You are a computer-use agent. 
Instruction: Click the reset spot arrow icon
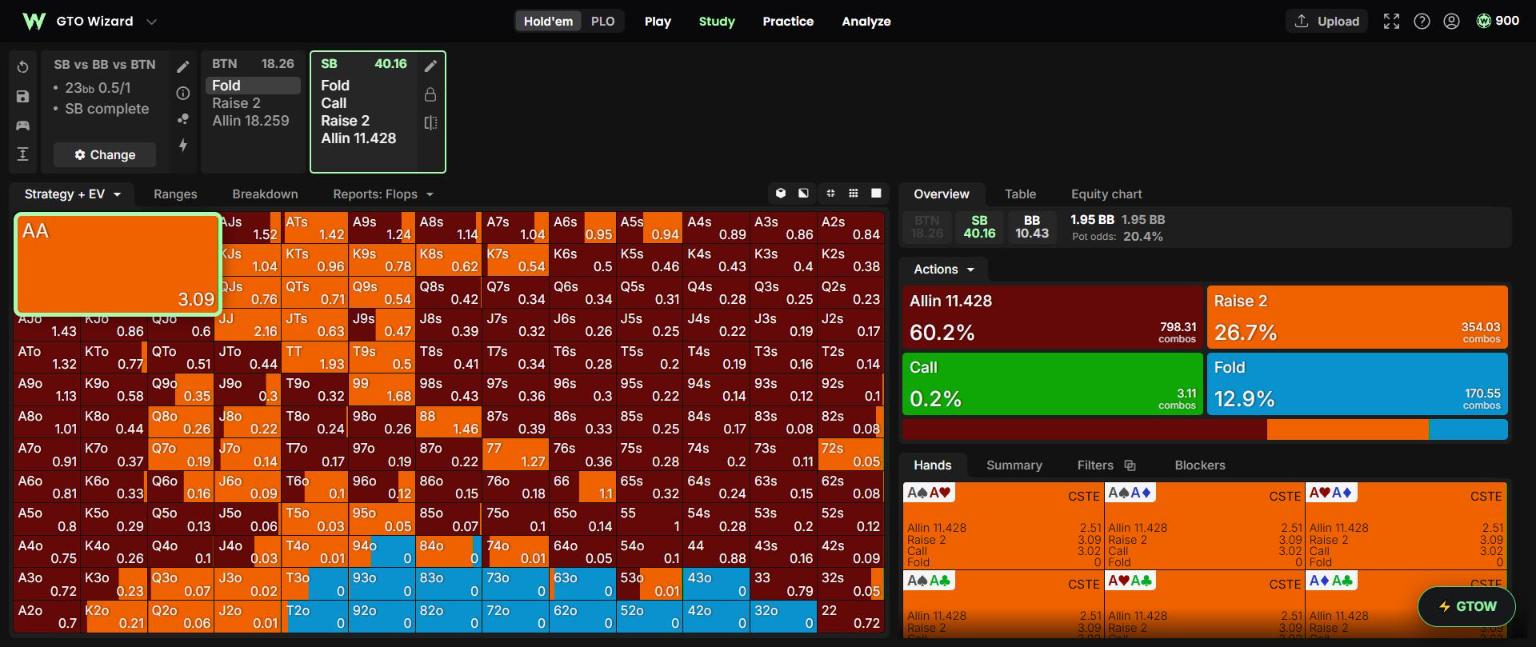point(23,67)
